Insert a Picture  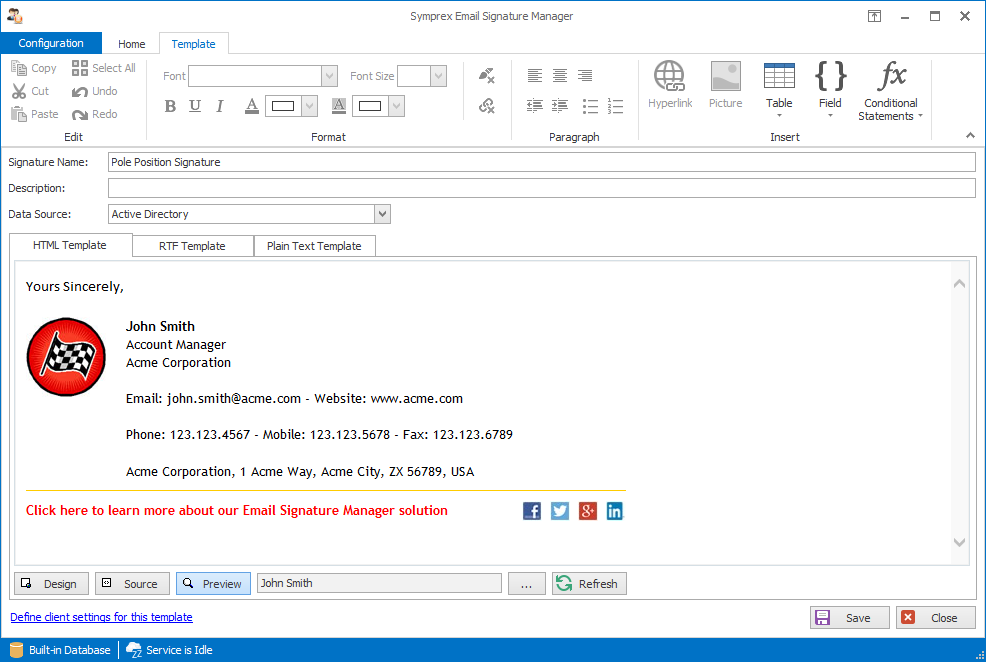click(726, 85)
